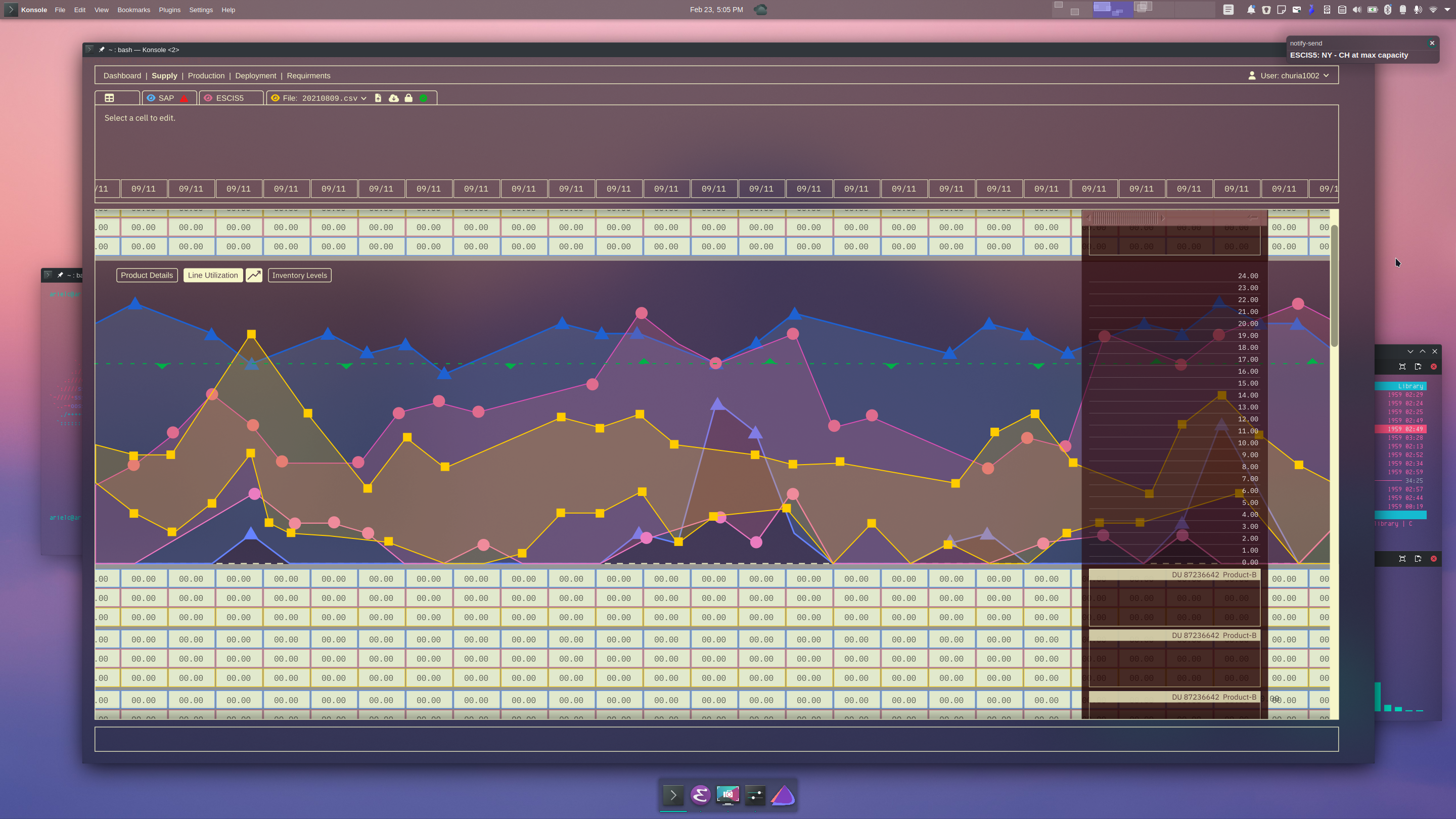
Task: Open the table grid view tab
Action: pyautogui.click(x=110, y=98)
